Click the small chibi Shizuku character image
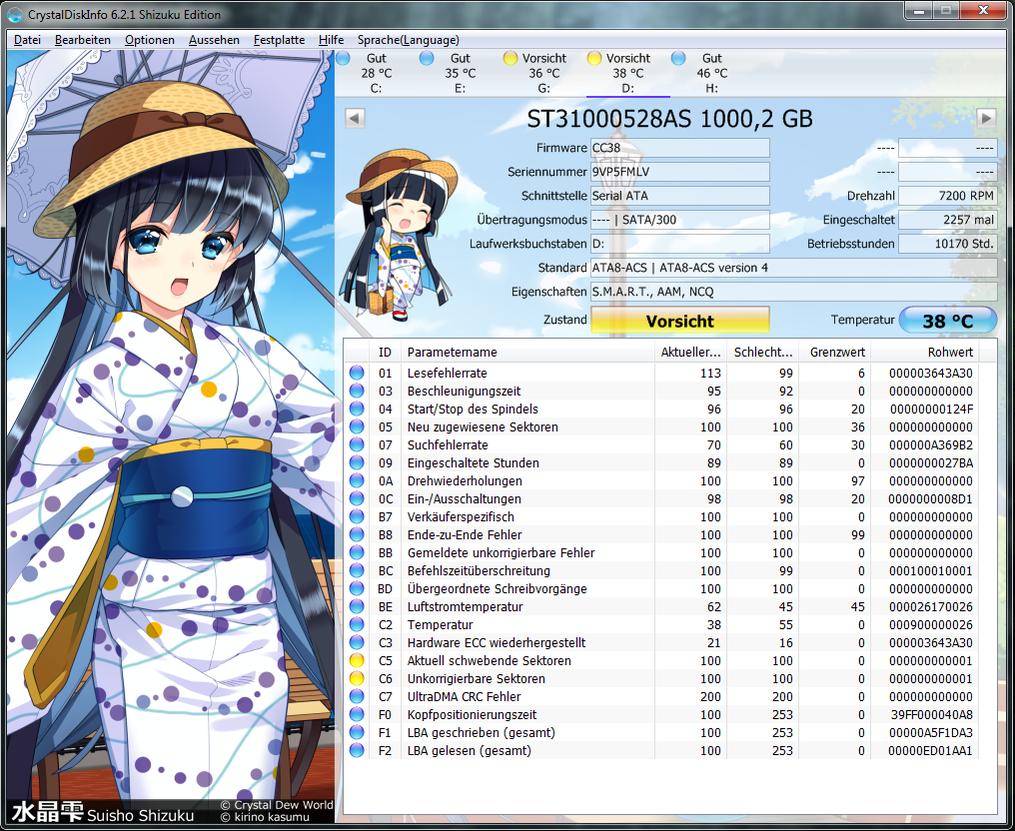This screenshot has height=831, width=1015. coord(399,234)
